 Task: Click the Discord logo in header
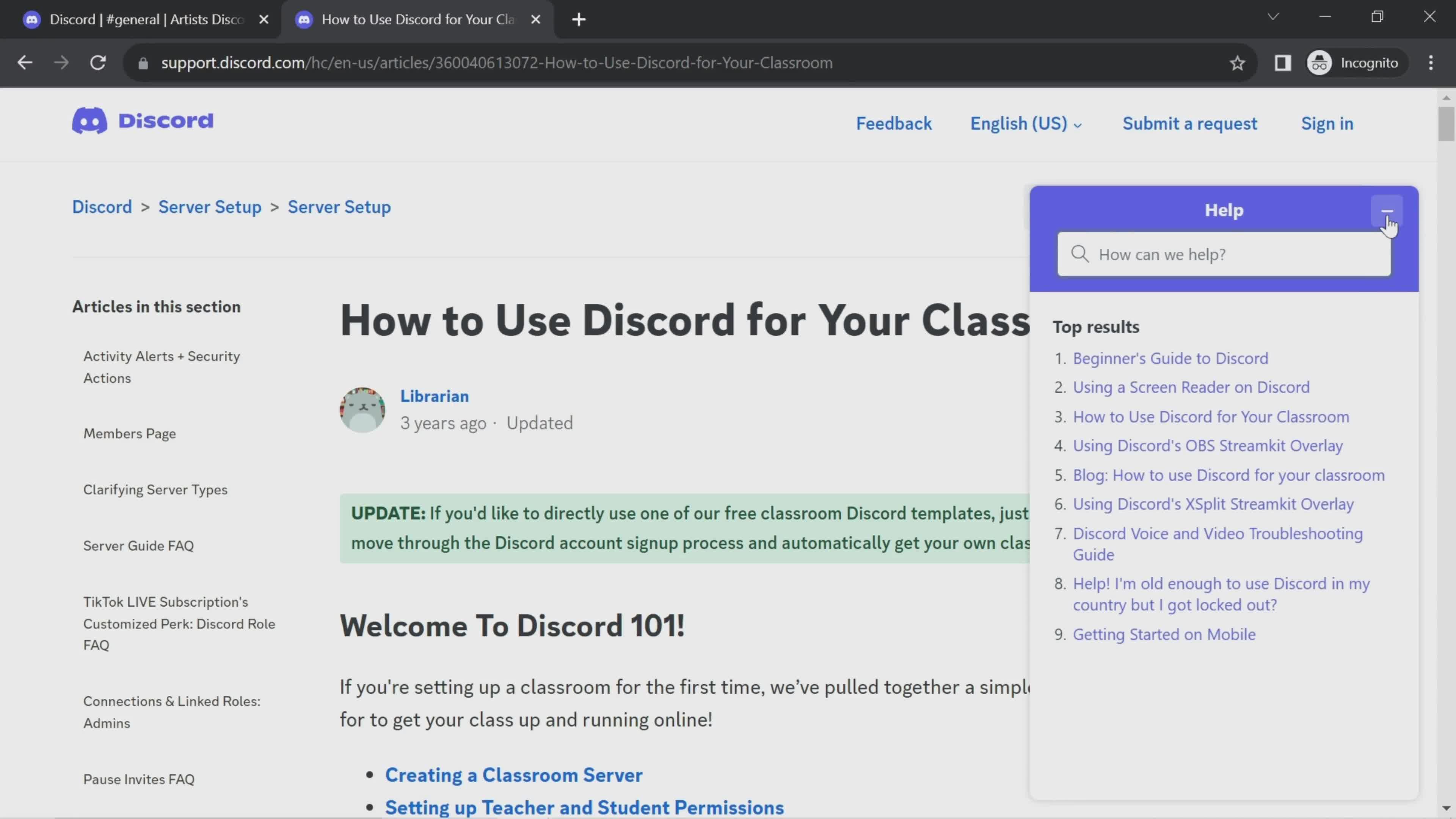143,121
